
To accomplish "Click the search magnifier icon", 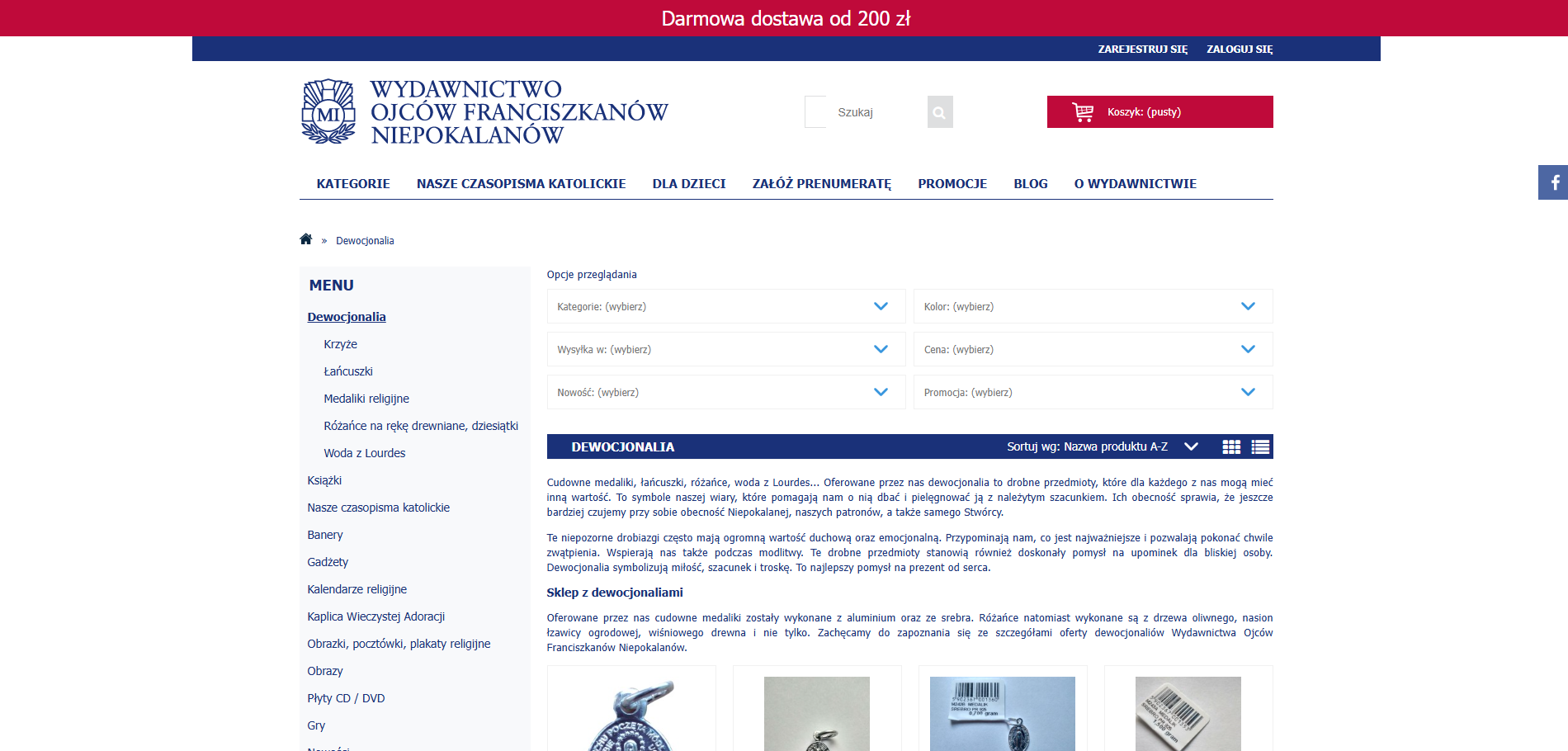I will tap(939, 111).
